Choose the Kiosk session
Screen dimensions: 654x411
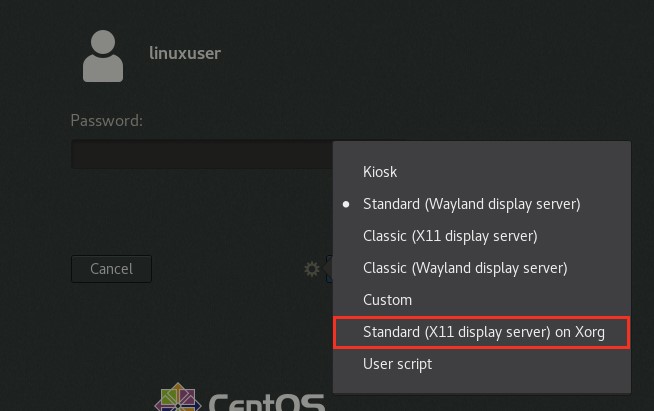(380, 172)
